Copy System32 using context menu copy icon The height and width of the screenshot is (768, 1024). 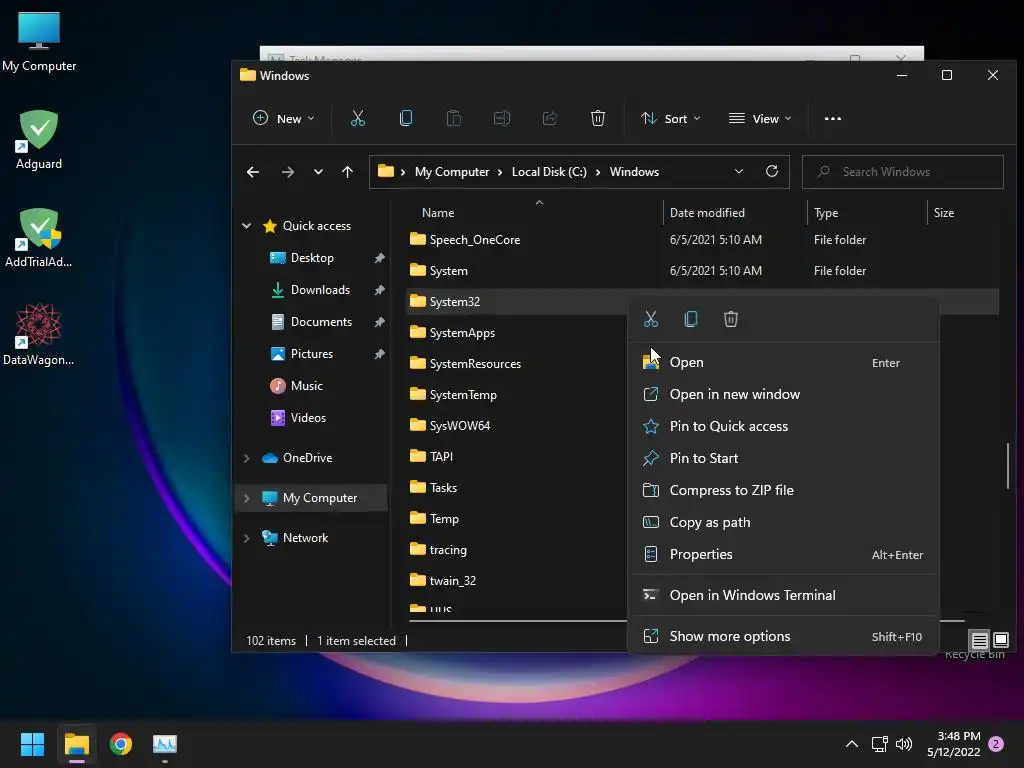pyautogui.click(x=690, y=319)
